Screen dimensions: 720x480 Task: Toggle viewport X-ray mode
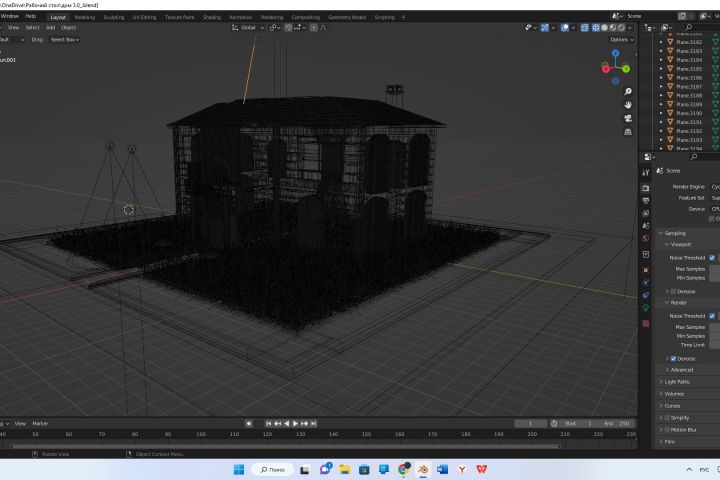tap(585, 28)
